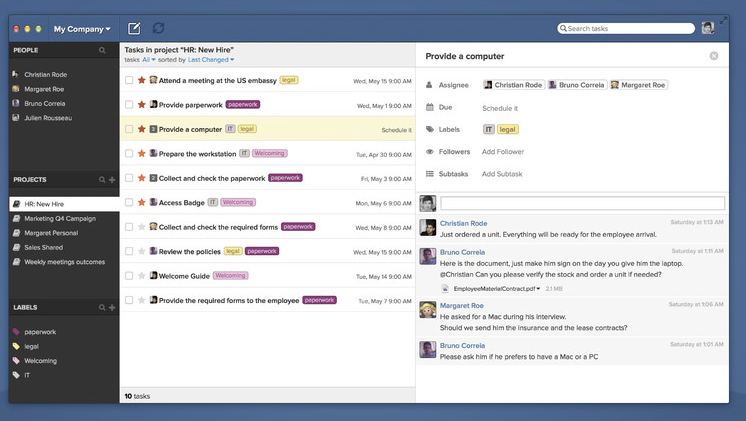Tick the Review the policies checkbox
This screenshot has width=746, height=421.
(x=129, y=251)
